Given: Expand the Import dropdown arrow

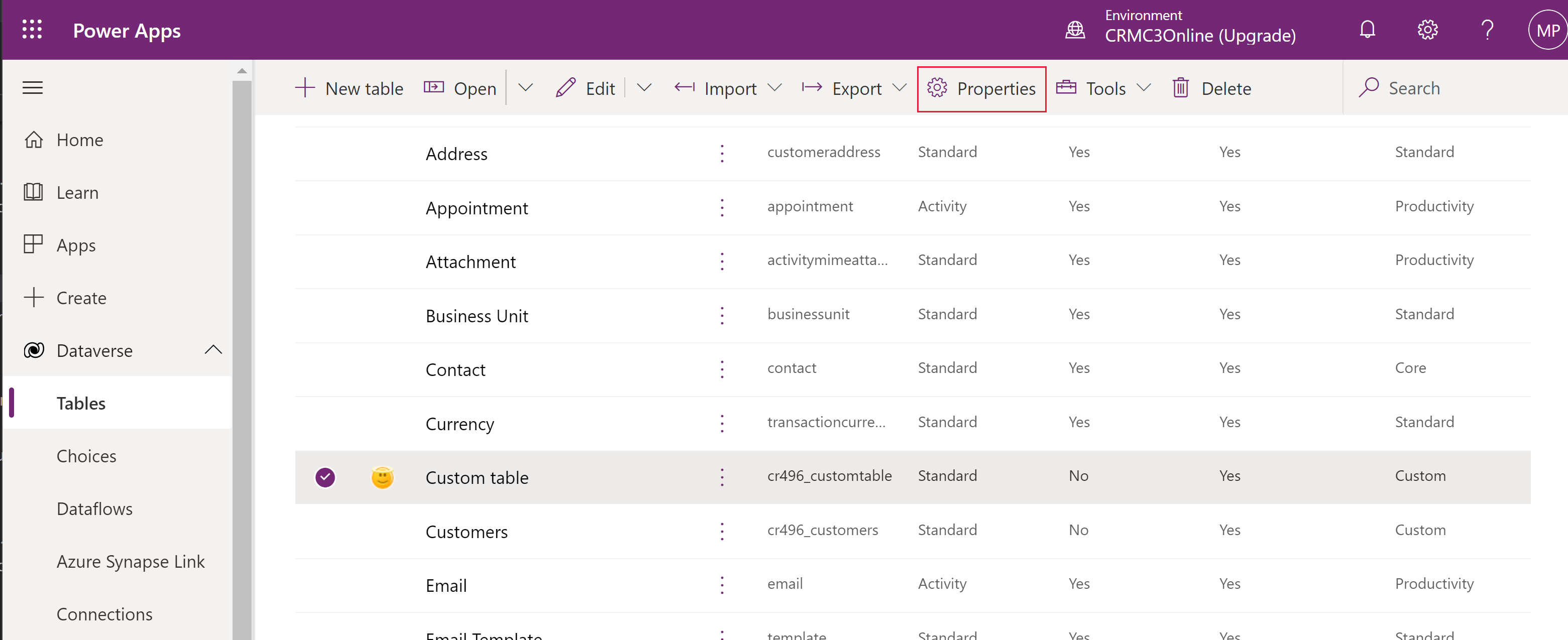Looking at the screenshot, I should pyautogui.click(x=779, y=88).
